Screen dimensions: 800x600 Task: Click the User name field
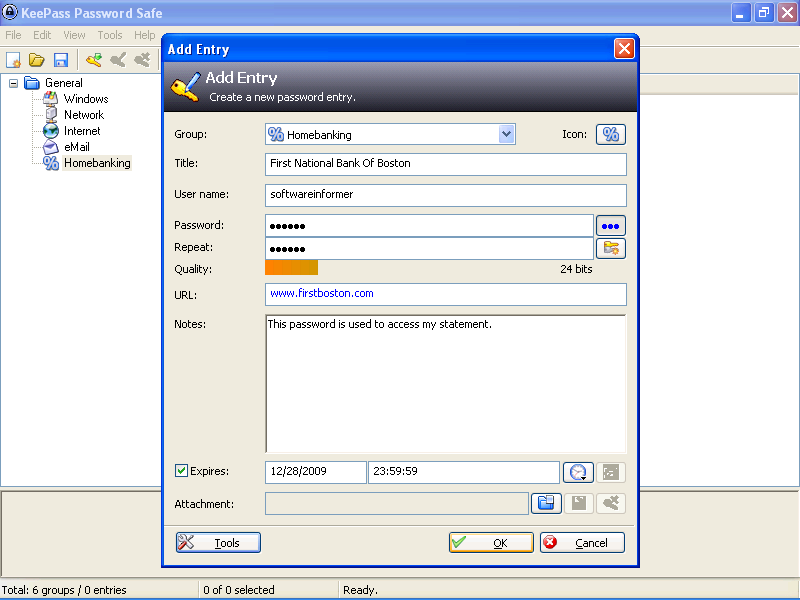pyautogui.click(x=446, y=195)
